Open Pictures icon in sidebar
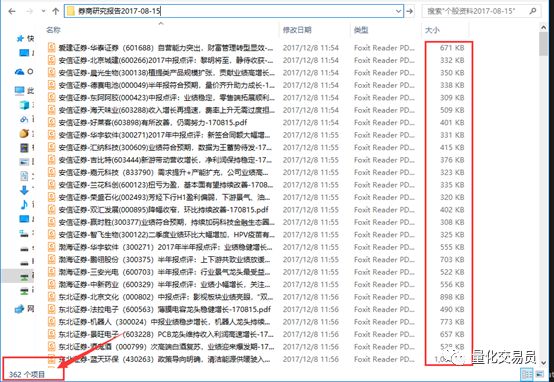The image size is (554, 382). [x=24, y=162]
